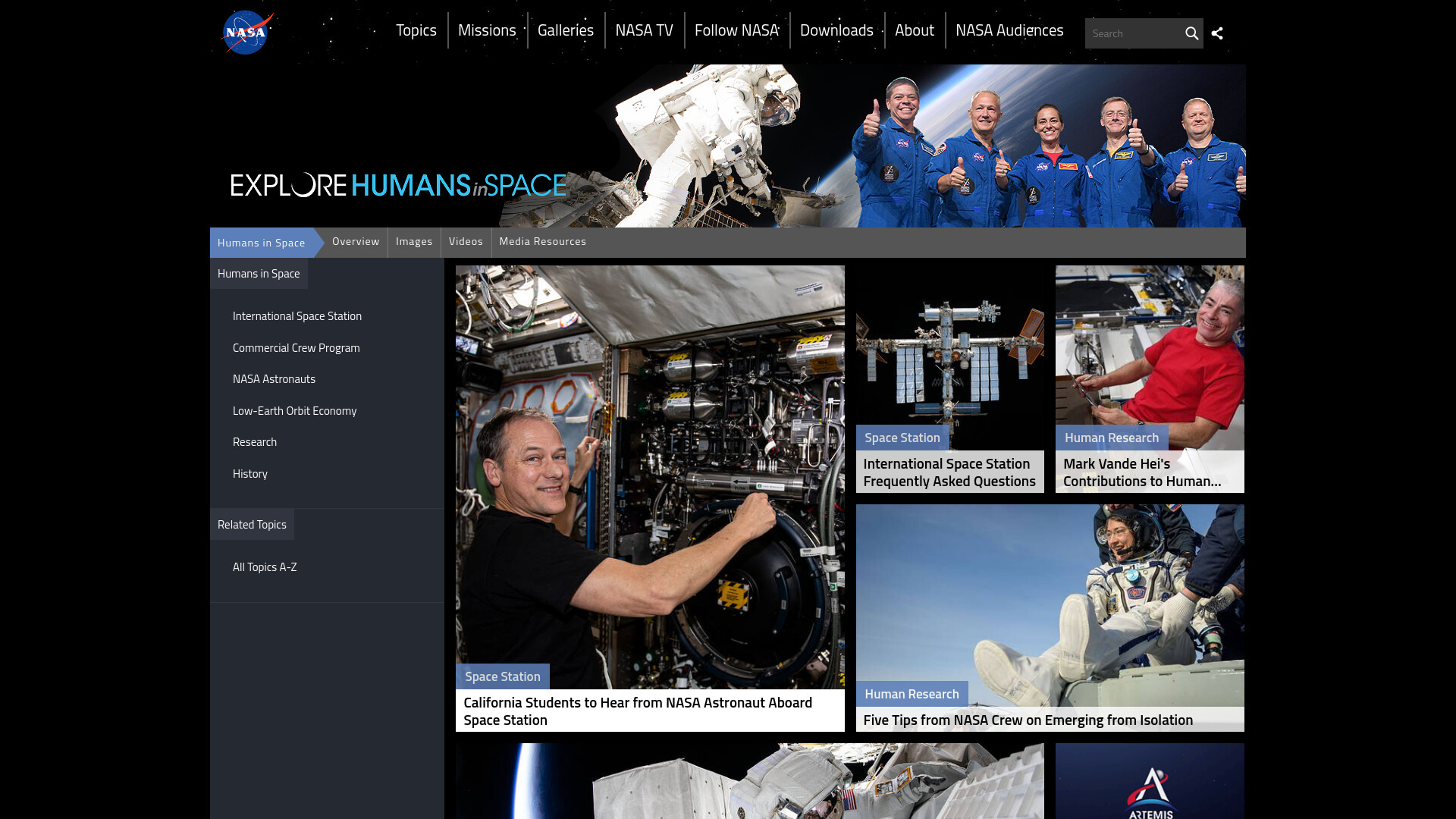Focus the Search input field
The height and width of the screenshot is (819, 1456).
1133,33
